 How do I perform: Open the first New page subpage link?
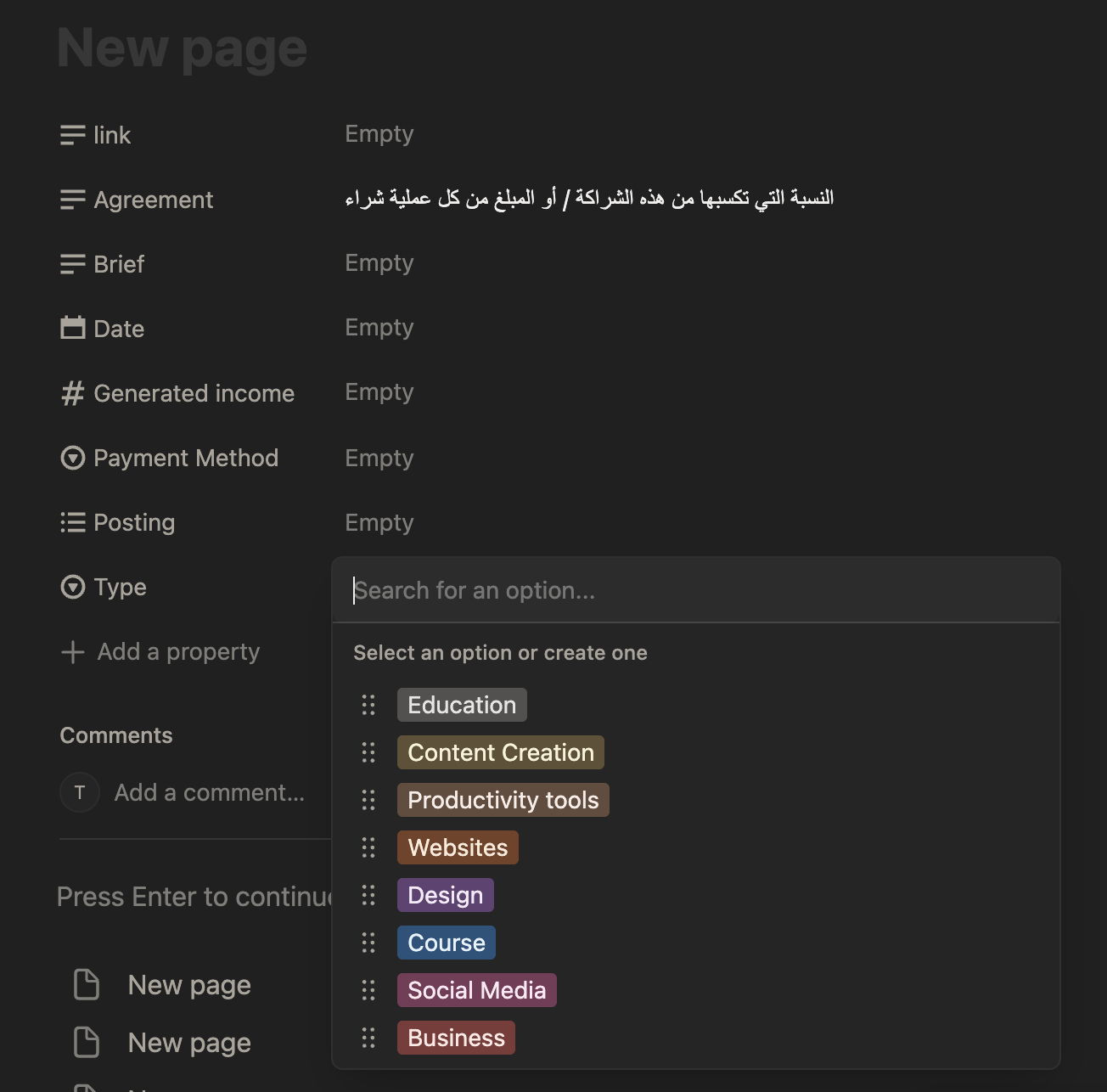click(x=188, y=985)
